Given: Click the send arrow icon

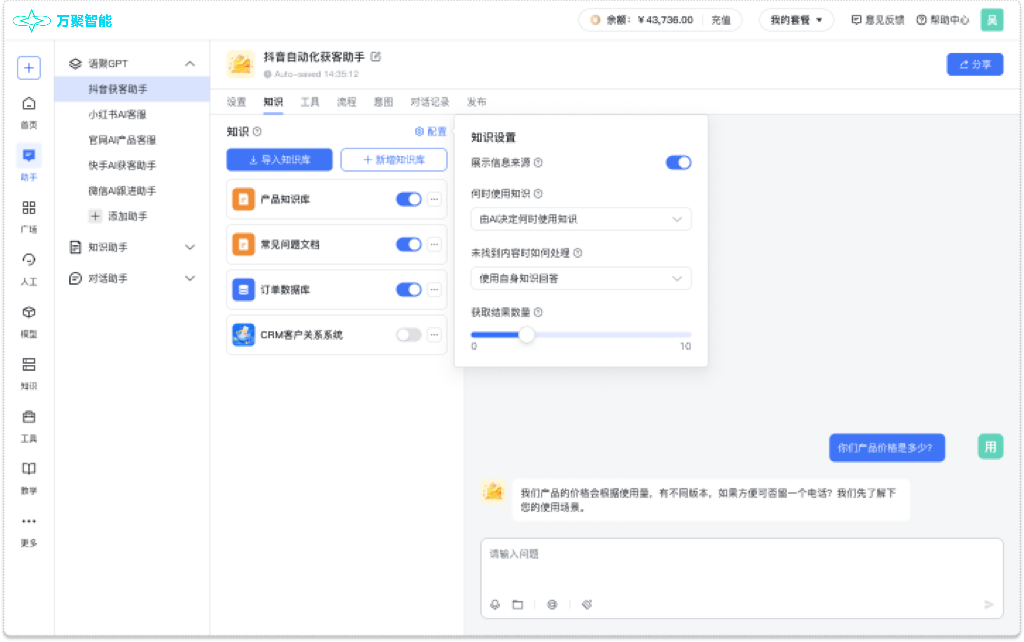Looking at the screenshot, I should pyautogui.click(x=989, y=605).
